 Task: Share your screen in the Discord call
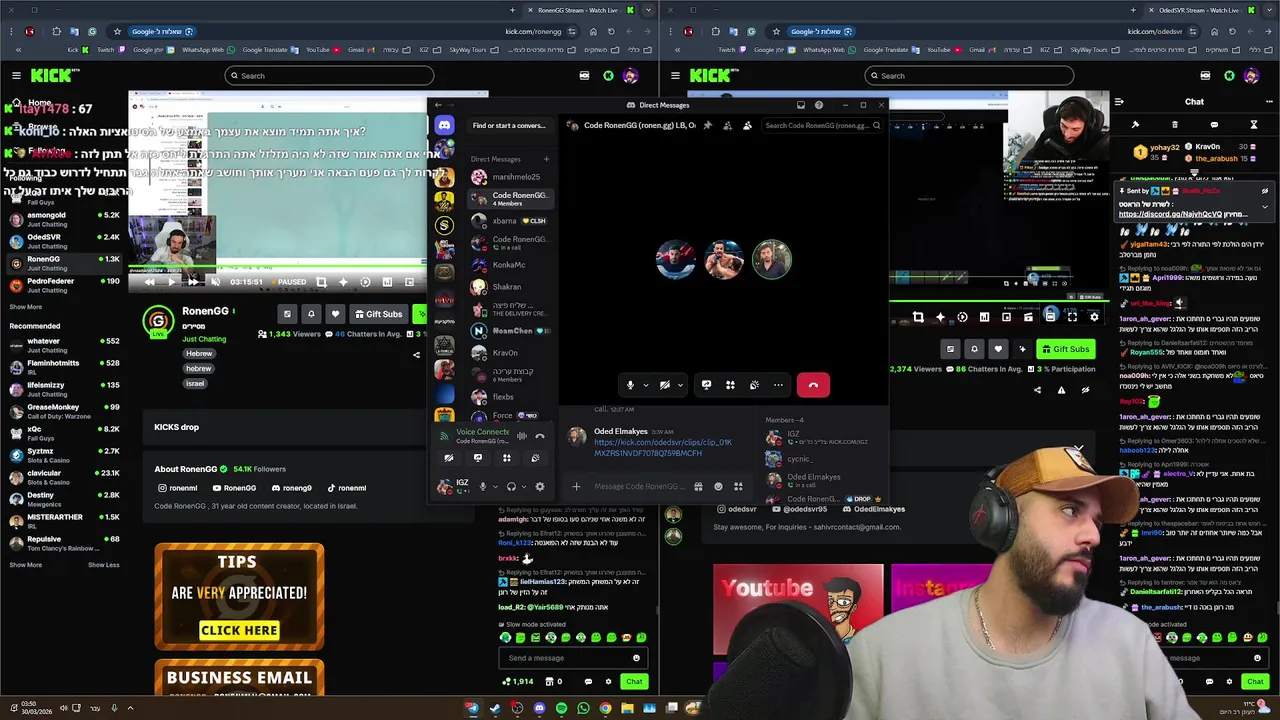point(706,385)
